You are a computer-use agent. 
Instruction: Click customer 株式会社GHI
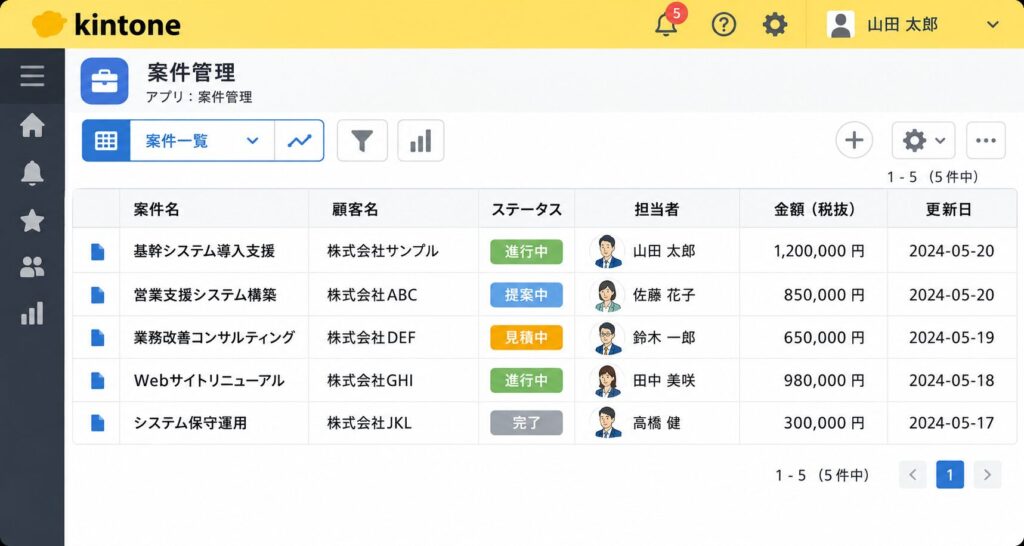click(370, 381)
